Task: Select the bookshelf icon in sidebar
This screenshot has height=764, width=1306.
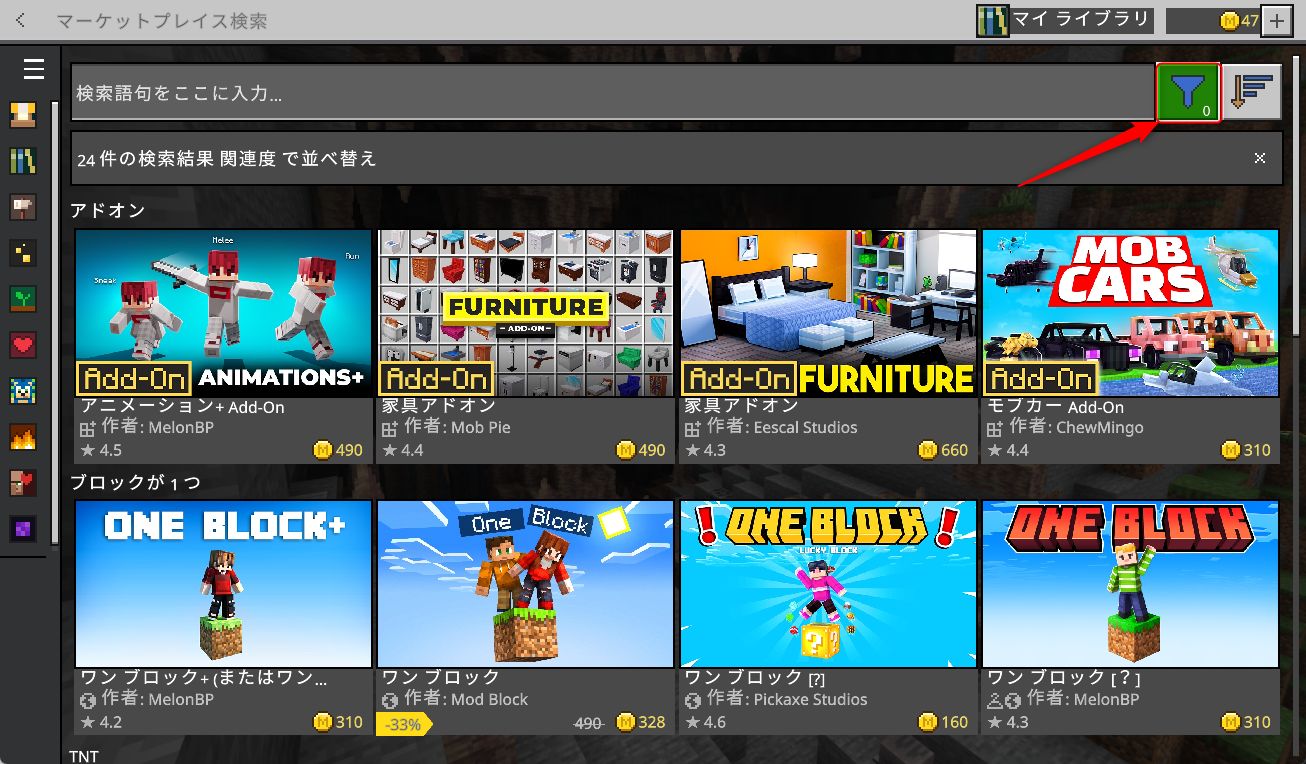Action: click(x=23, y=161)
